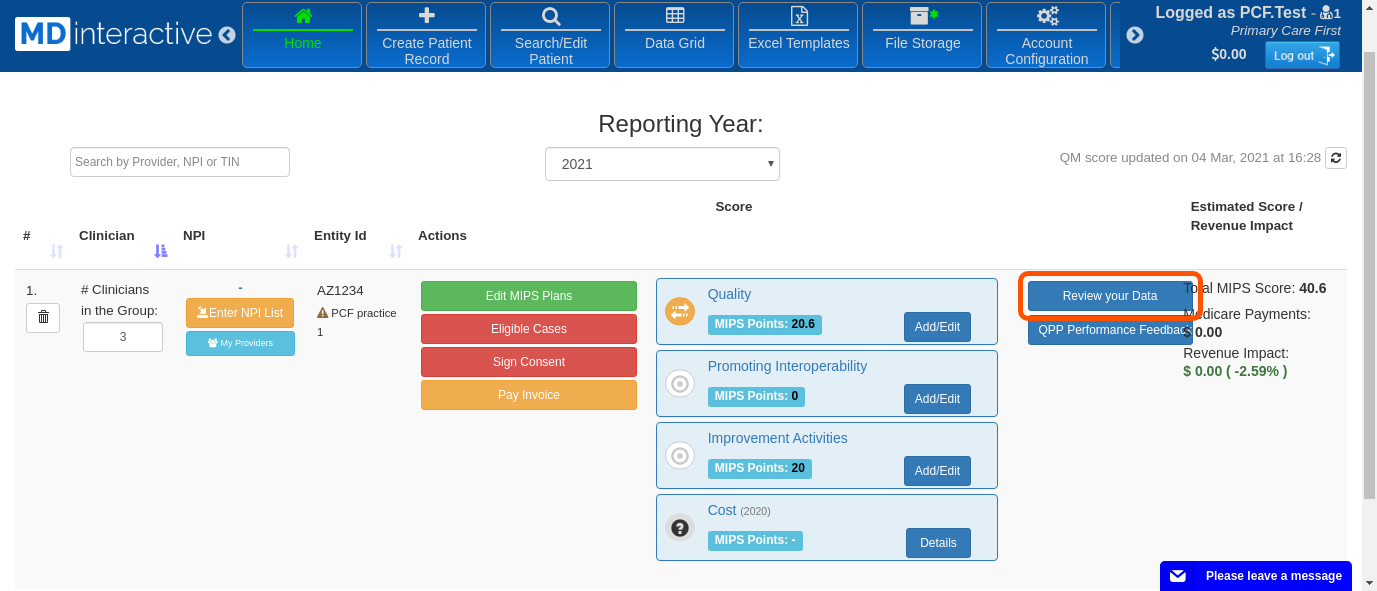Click the Improvement Activities circle icon
This screenshot has width=1377, height=591.
tap(680, 455)
